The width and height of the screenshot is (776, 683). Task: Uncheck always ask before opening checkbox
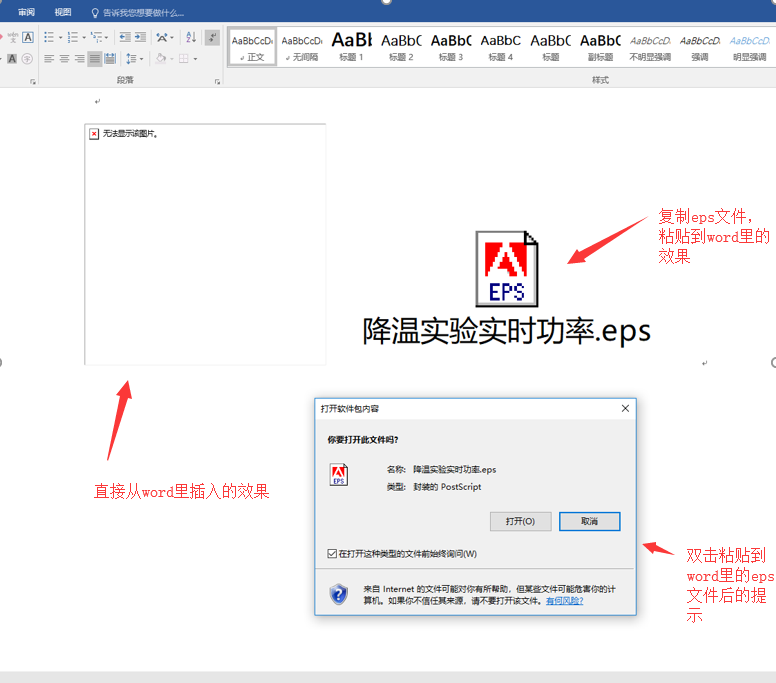point(332,553)
